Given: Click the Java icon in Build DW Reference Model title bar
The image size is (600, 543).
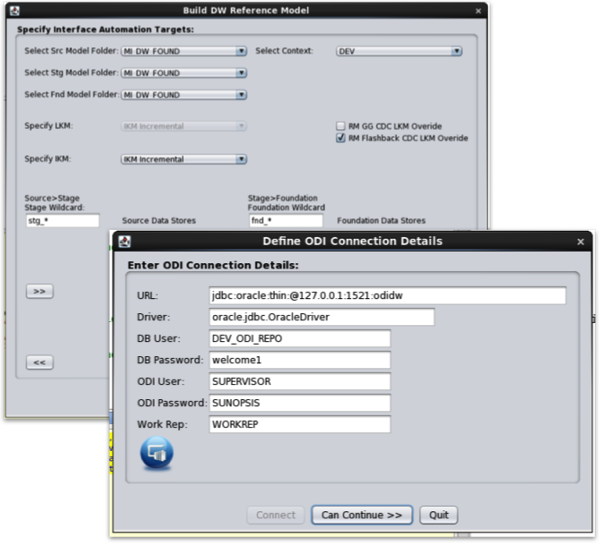Looking at the screenshot, I should (x=15, y=11).
